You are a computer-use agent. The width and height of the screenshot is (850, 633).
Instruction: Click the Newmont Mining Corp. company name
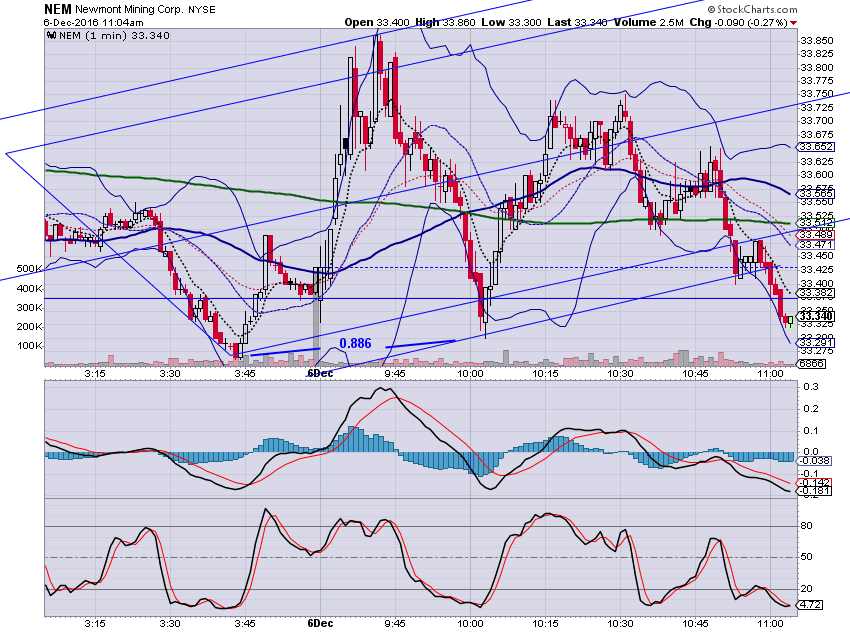pyautogui.click(x=129, y=10)
